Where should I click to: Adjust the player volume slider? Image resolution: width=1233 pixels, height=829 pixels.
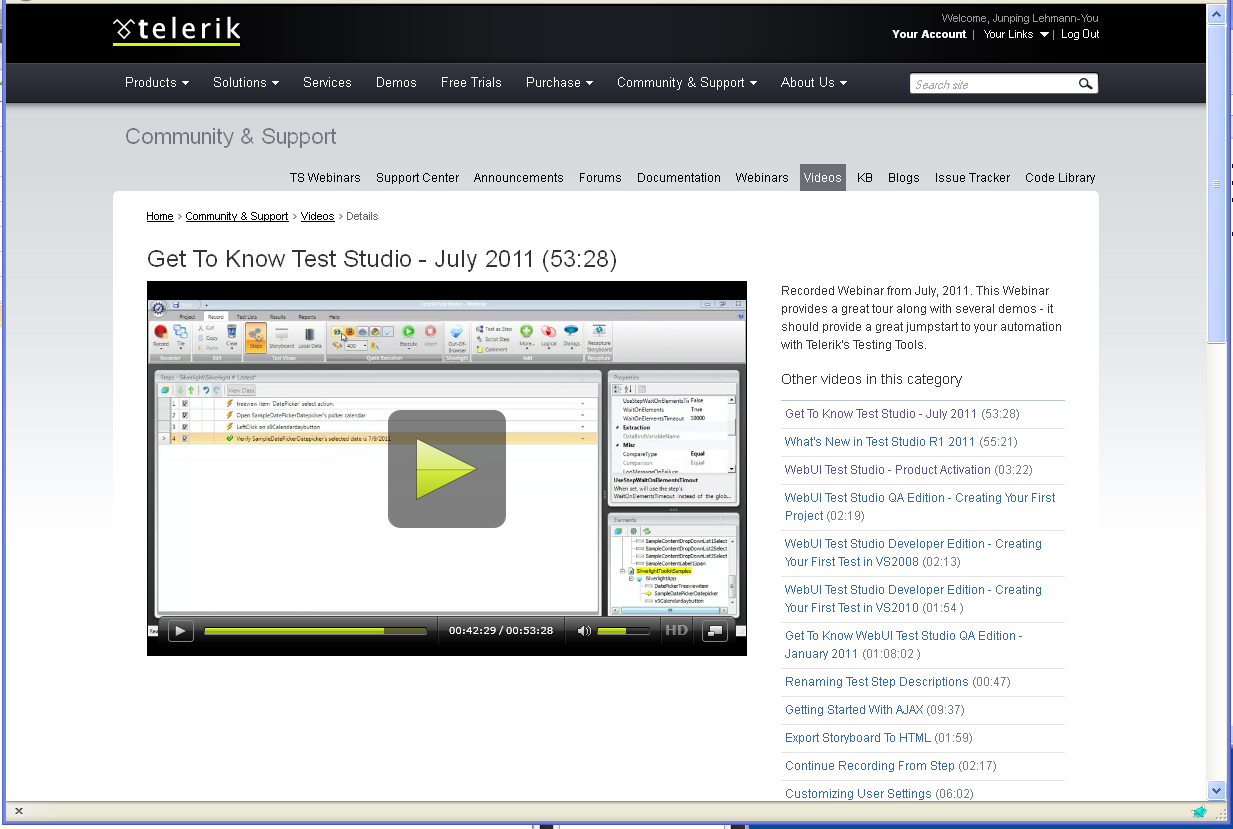click(x=625, y=631)
